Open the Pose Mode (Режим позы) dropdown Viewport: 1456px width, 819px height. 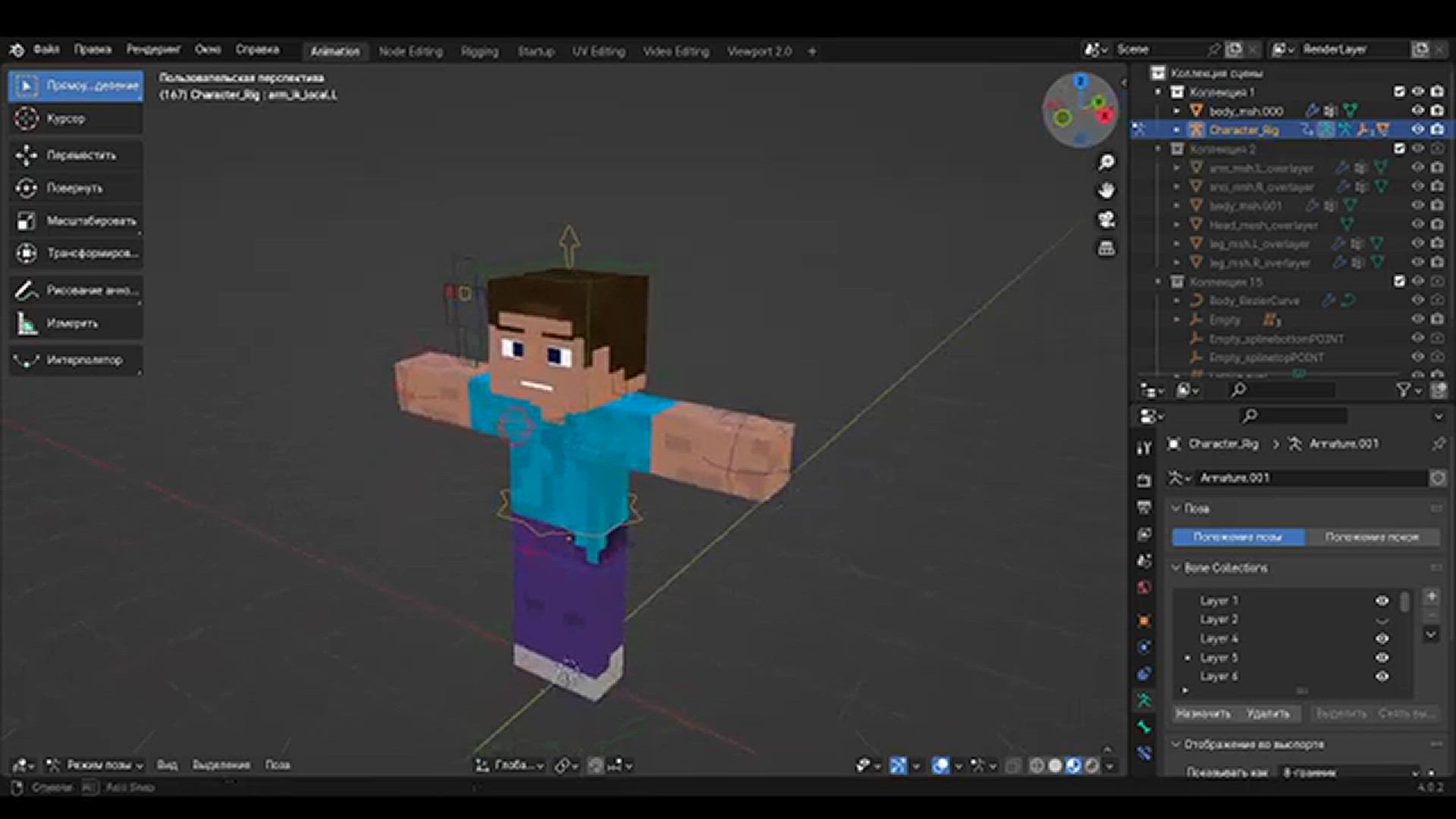96,765
